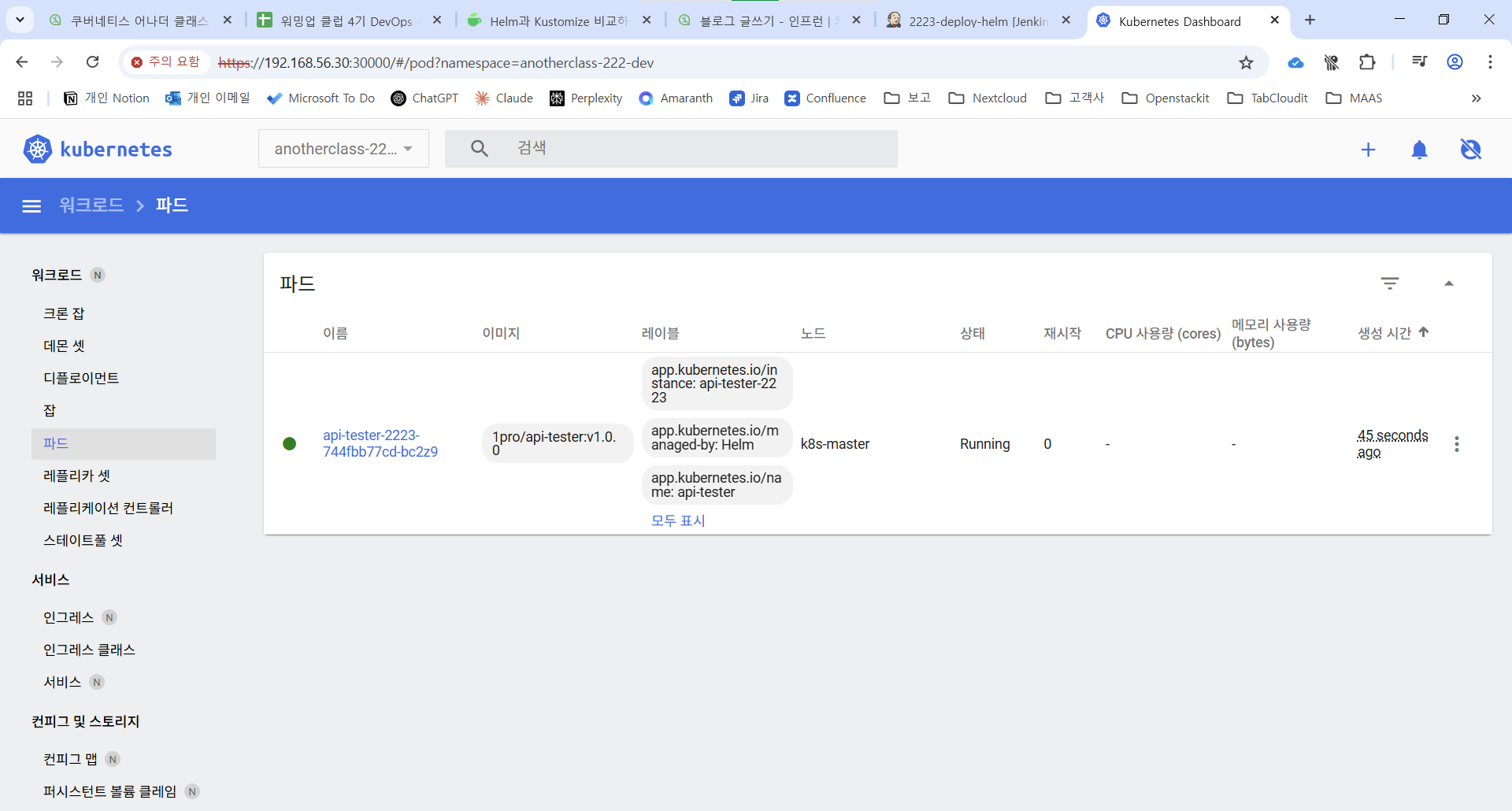
Task: Open the 고객사 bookmark folder
Action: pyautogui.click(x=1075, y=98)
